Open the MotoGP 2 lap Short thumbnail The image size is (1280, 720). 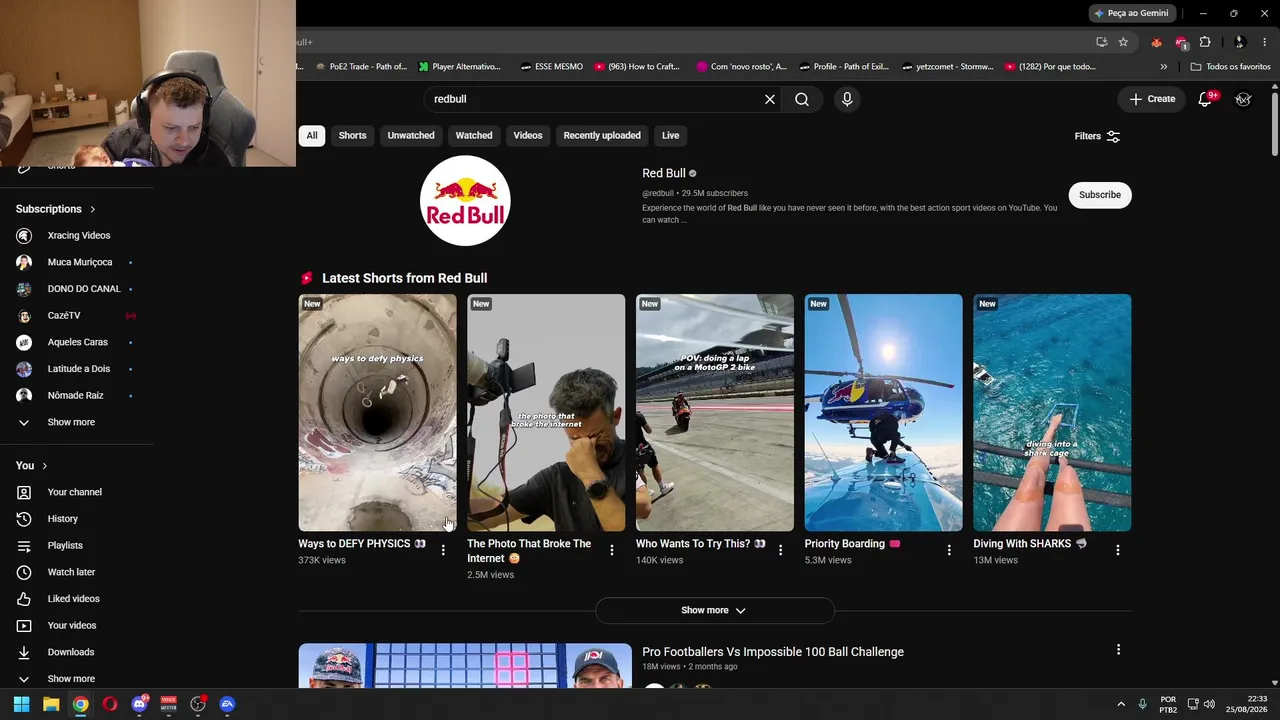click(715, 412)
